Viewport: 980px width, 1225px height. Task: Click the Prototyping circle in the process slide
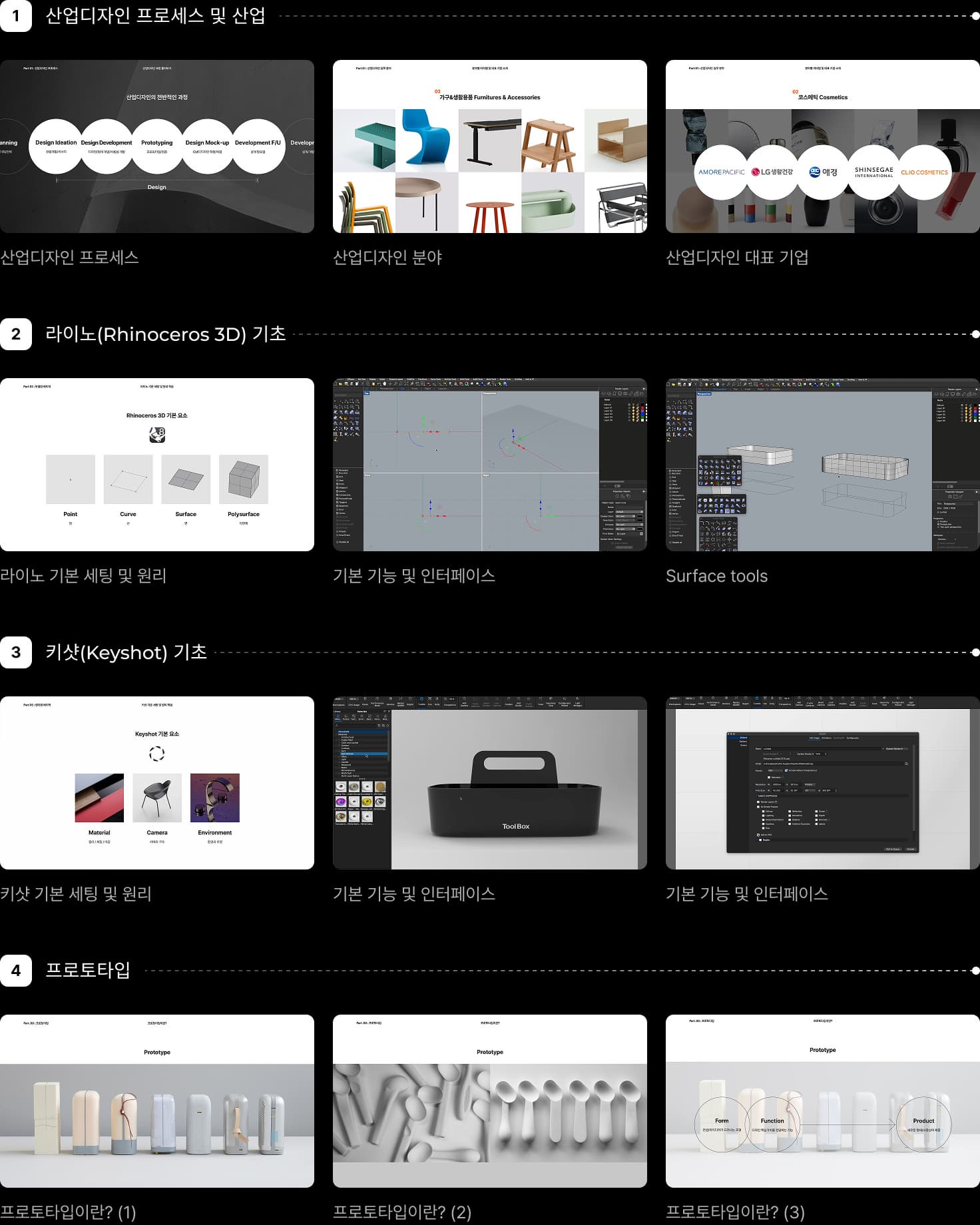pyautogui.click(x=157, y=146)
